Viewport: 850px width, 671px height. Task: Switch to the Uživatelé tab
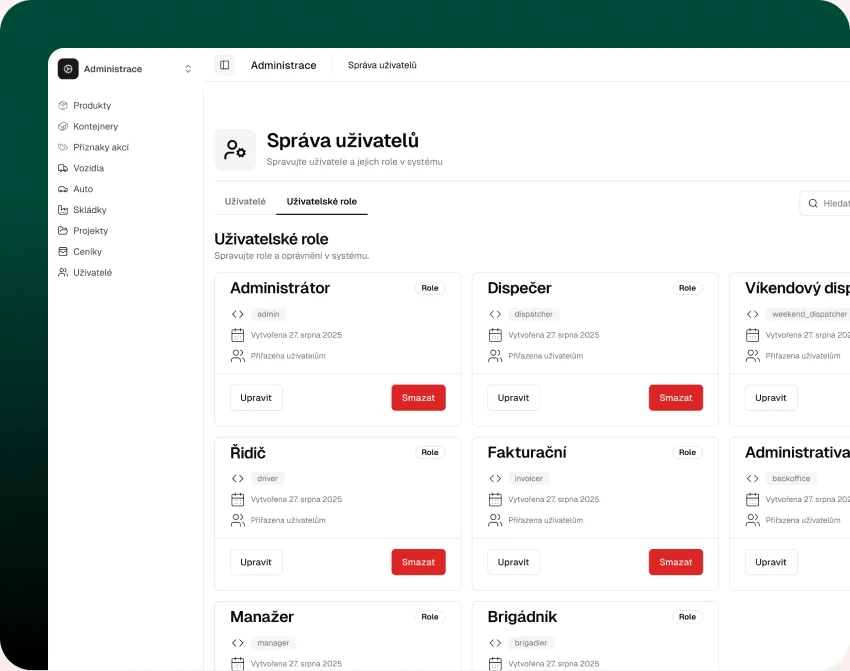click(245, 201)
